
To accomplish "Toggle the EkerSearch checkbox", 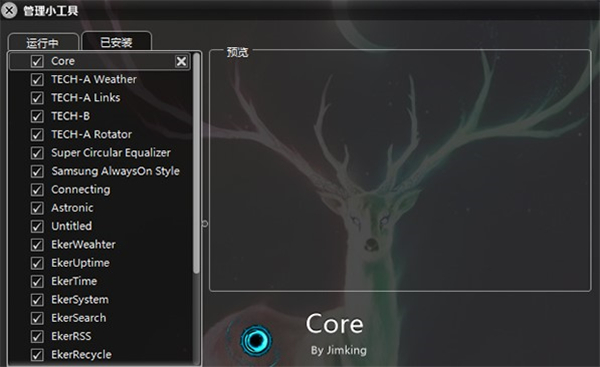I will (x=37, y=318).
